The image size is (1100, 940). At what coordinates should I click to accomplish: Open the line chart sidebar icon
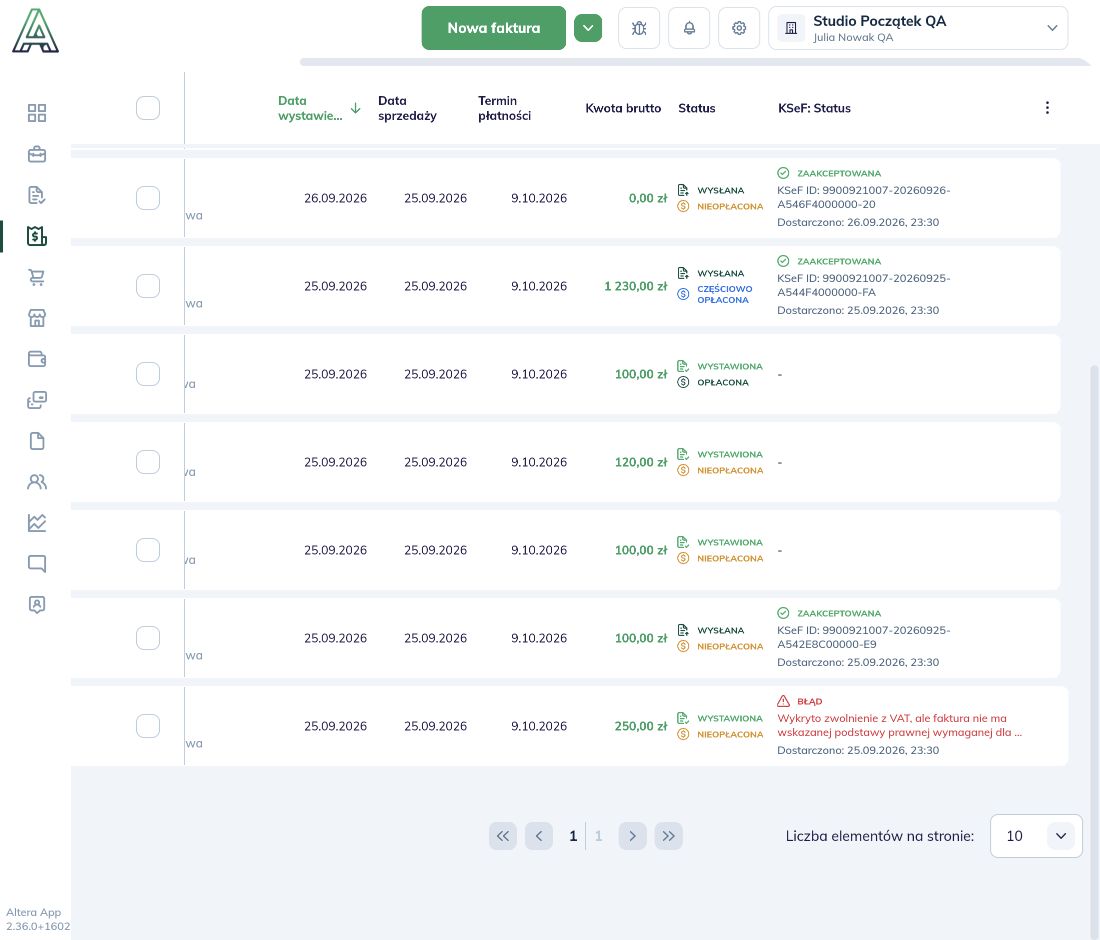pos(36,523)
